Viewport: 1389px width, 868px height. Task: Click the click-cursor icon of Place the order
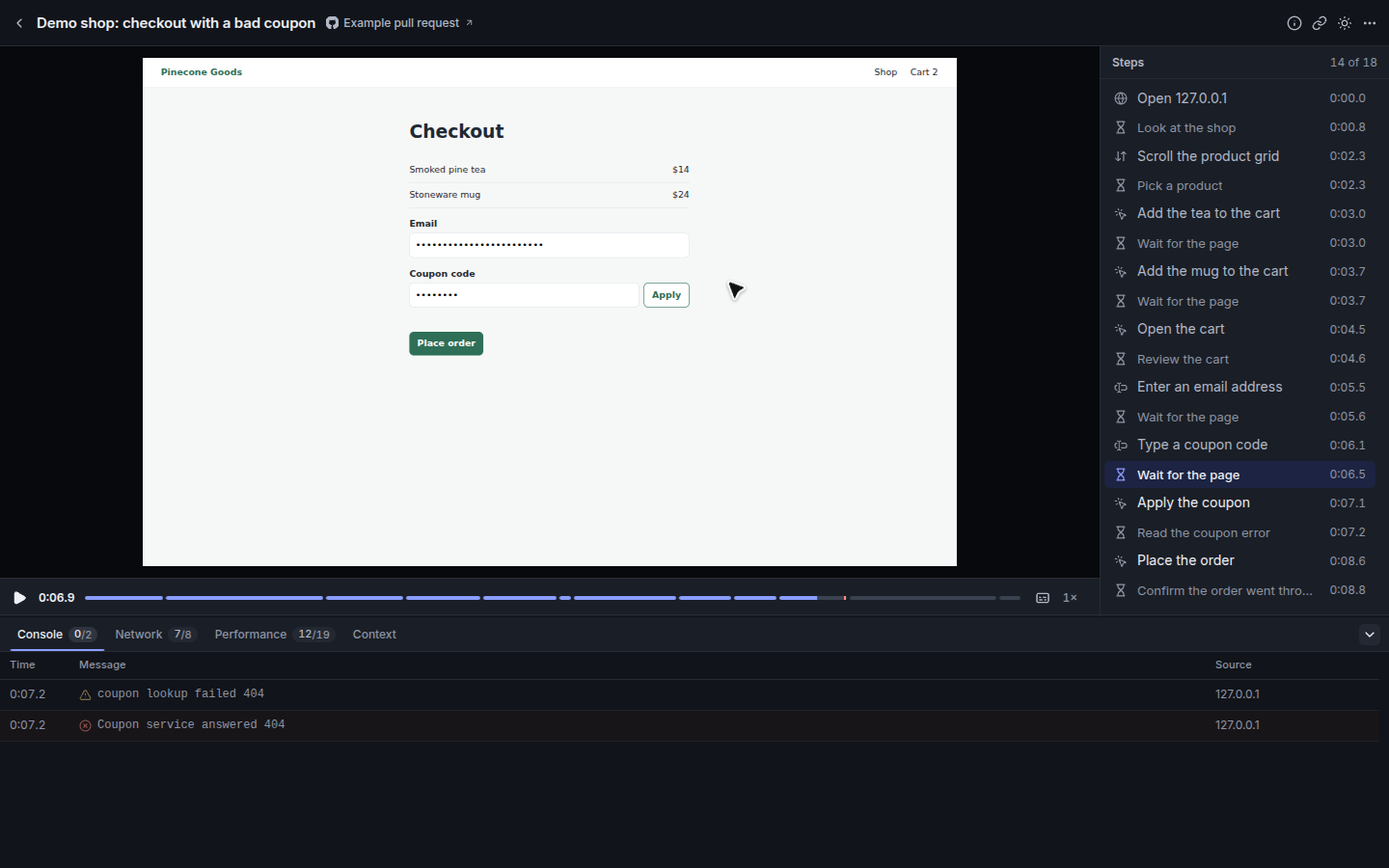pos(1121,561)
